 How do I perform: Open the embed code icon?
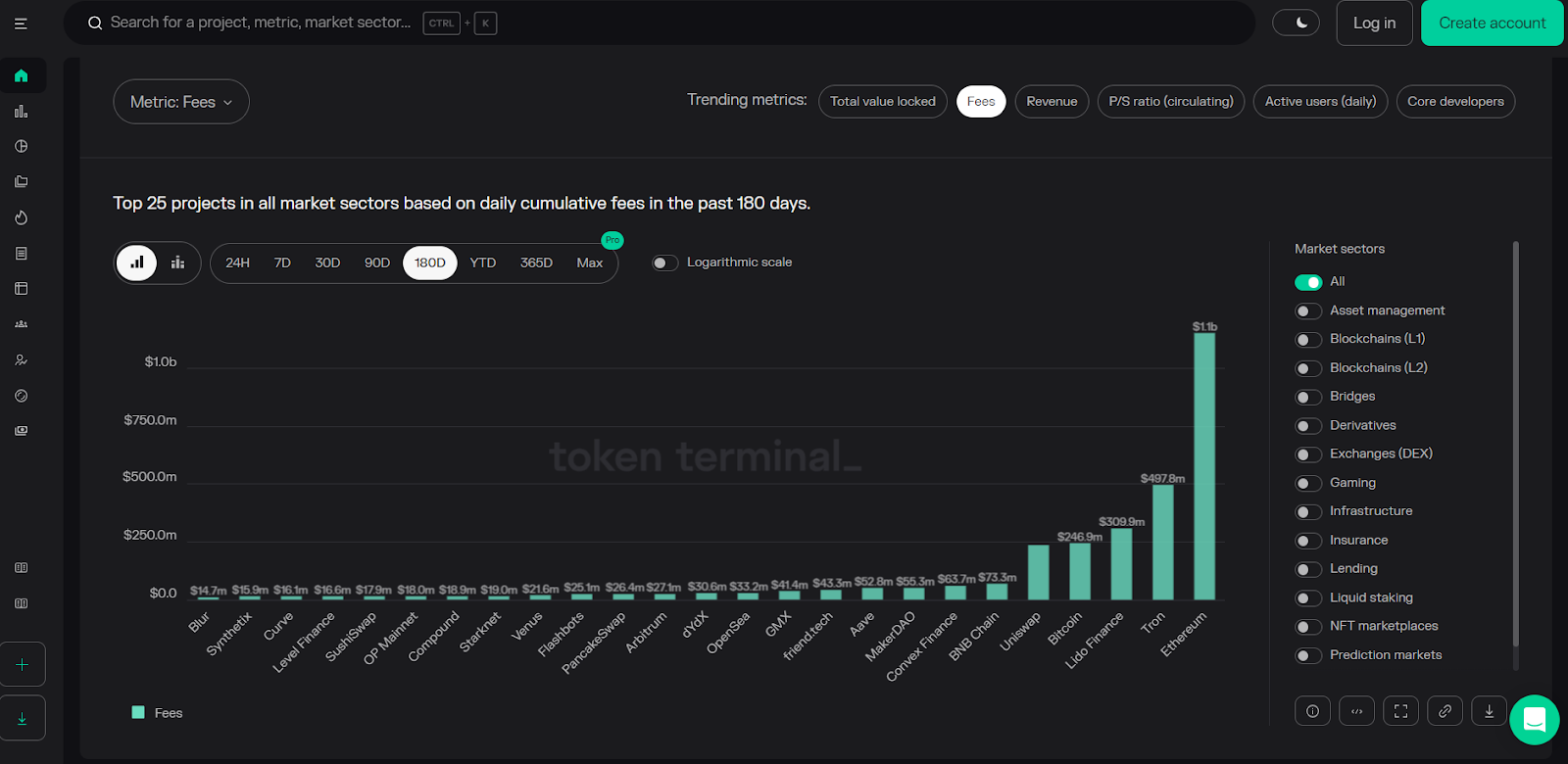[x=1356, y=711]
